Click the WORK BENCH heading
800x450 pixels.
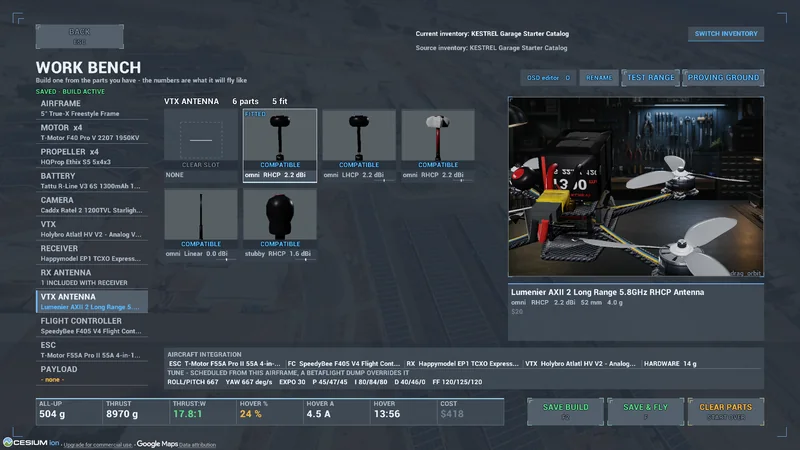88,67
